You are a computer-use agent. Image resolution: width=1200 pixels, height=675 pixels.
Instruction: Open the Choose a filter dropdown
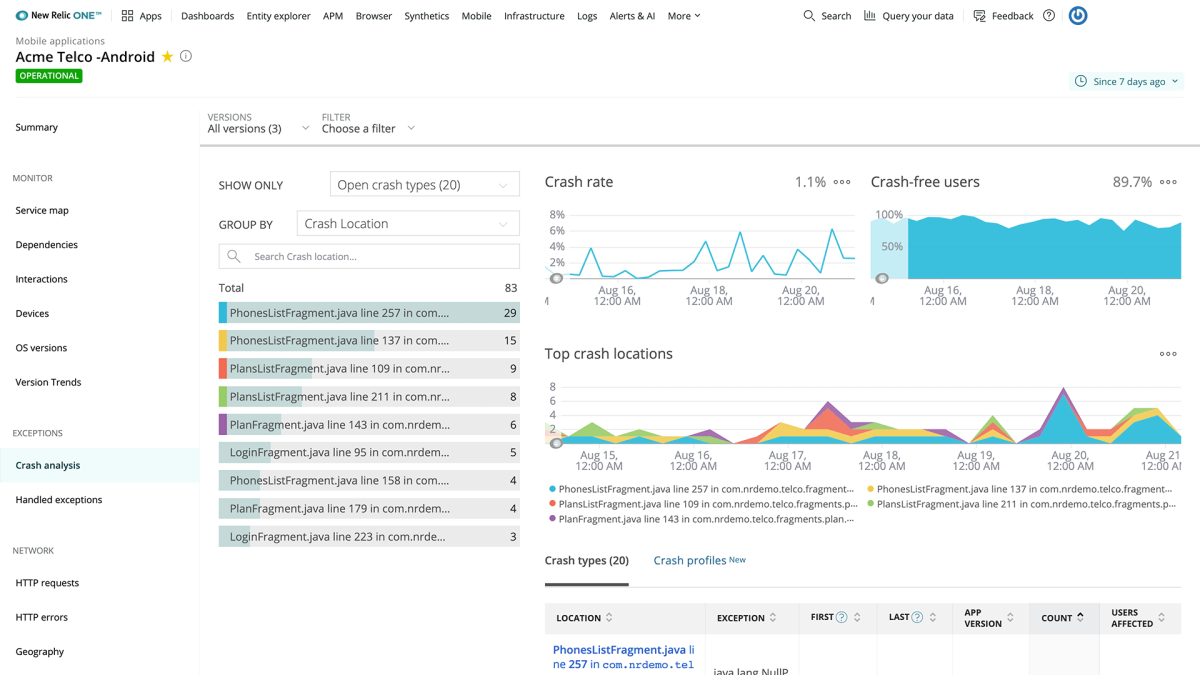tap(368, 129)
